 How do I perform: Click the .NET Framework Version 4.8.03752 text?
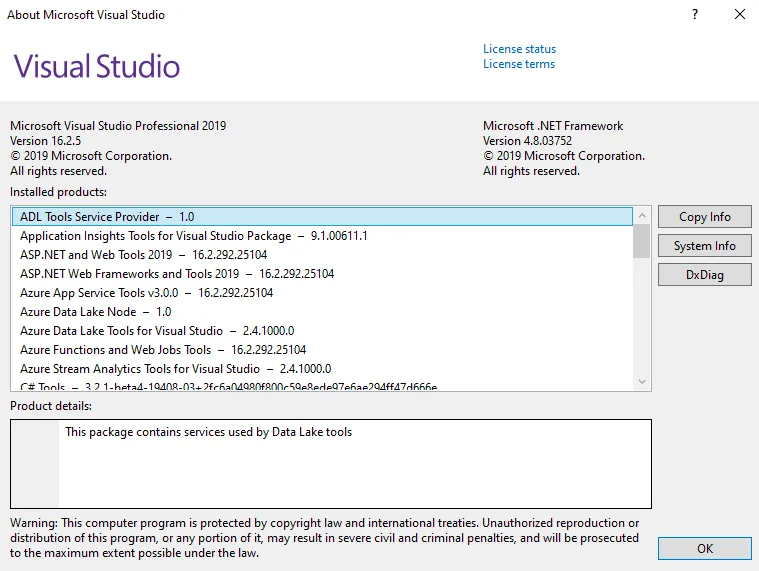click(x=527, y=141)
